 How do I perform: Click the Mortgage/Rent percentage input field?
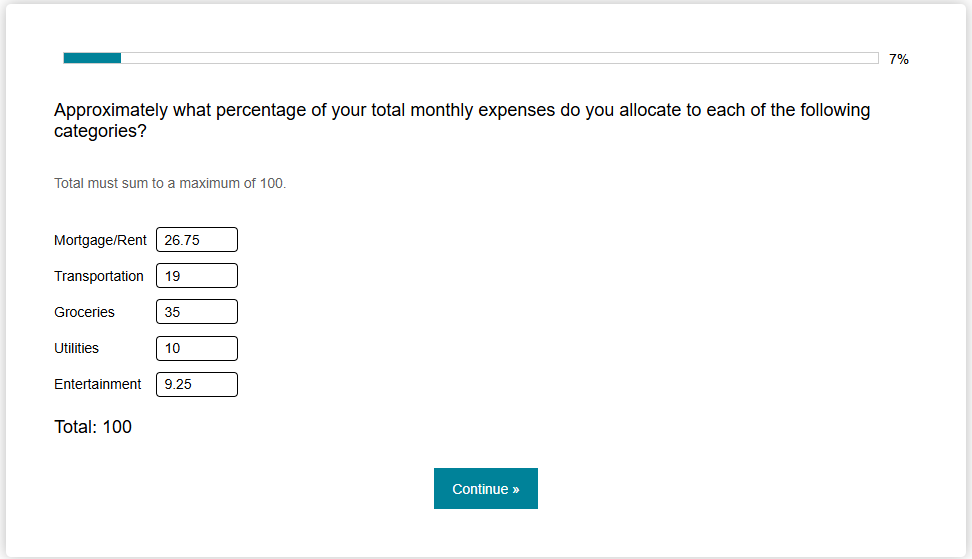point(197,240)
